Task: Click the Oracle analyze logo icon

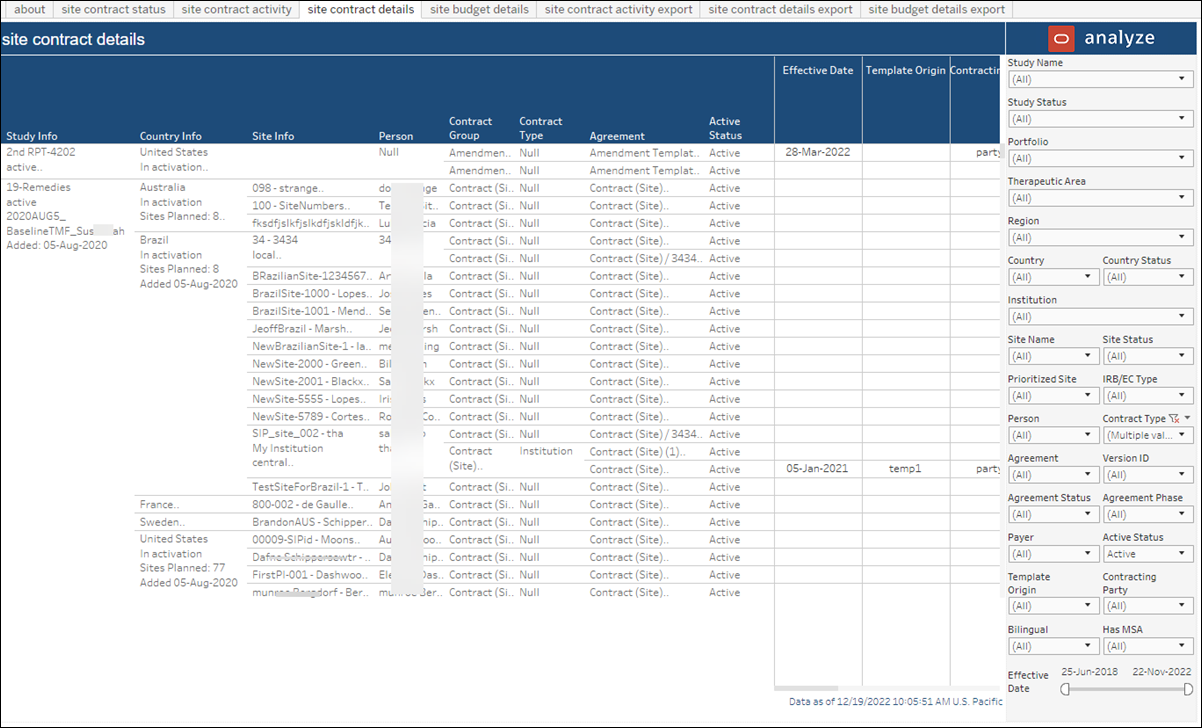Action: (1061, 39)
